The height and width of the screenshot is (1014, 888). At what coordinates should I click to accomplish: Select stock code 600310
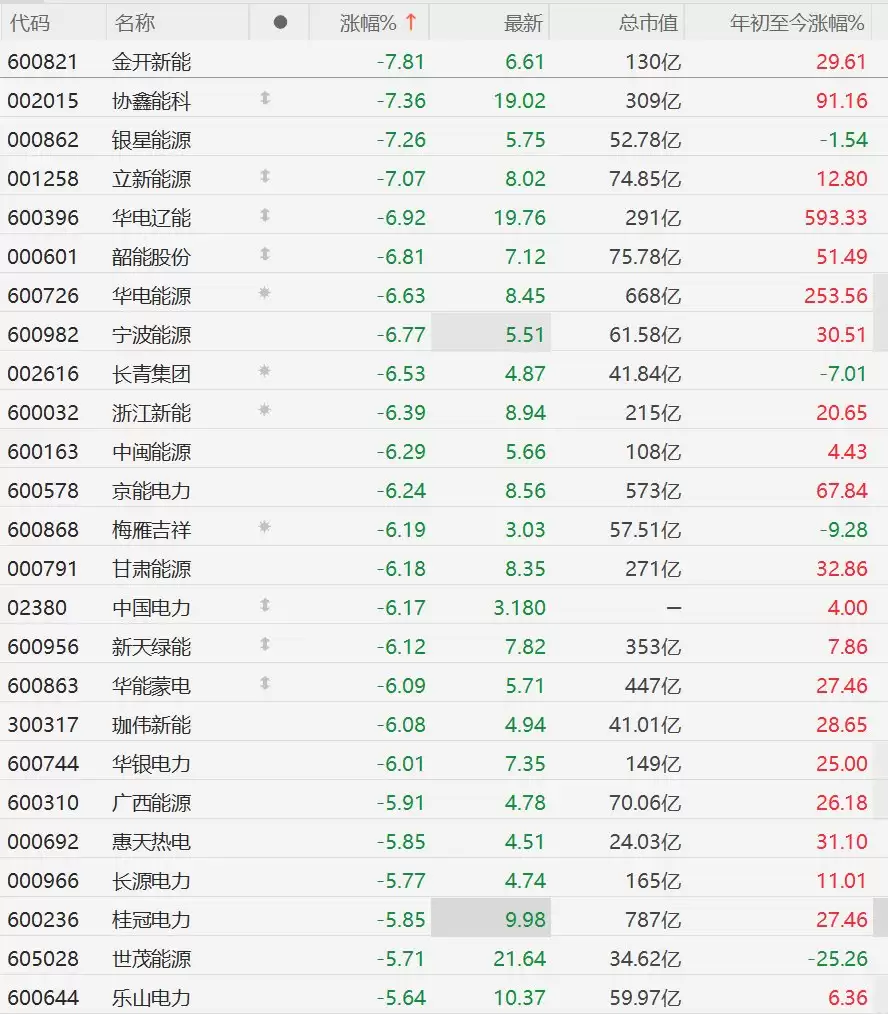tap(43, 803)
